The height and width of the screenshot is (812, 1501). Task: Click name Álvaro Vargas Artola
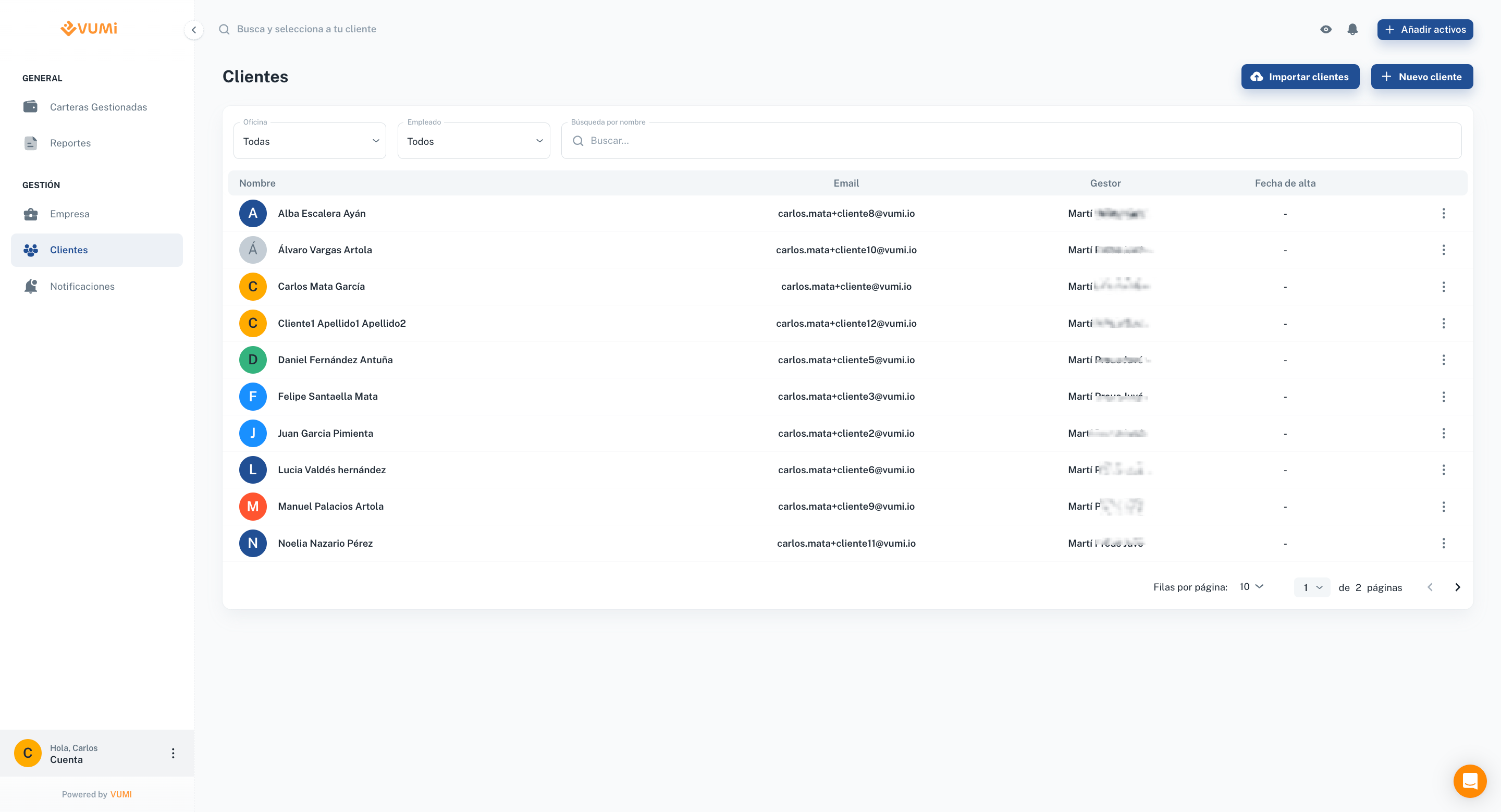(x=325, y=250)
